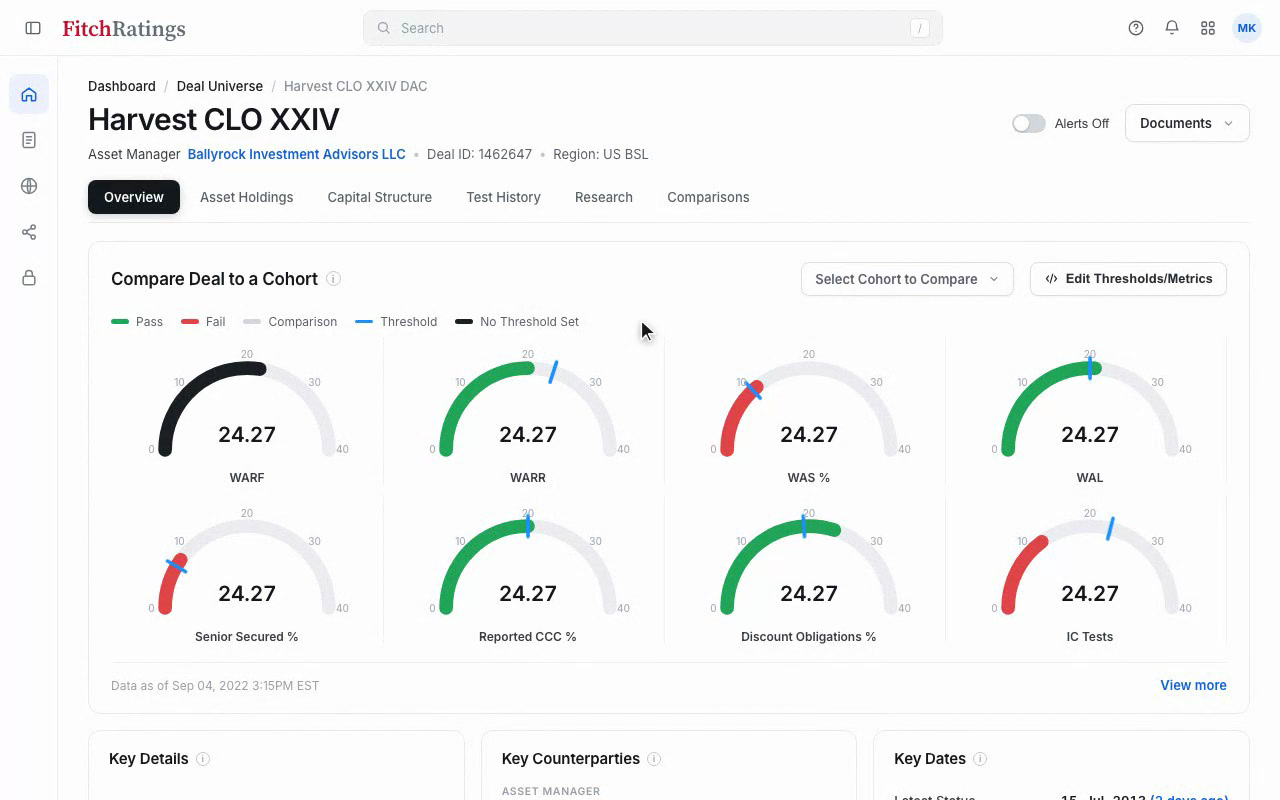Screen dimensions: 1280x800
Task: Click the Data as of Sep 04, 2022 timestamp
Action: pos(215,685)
